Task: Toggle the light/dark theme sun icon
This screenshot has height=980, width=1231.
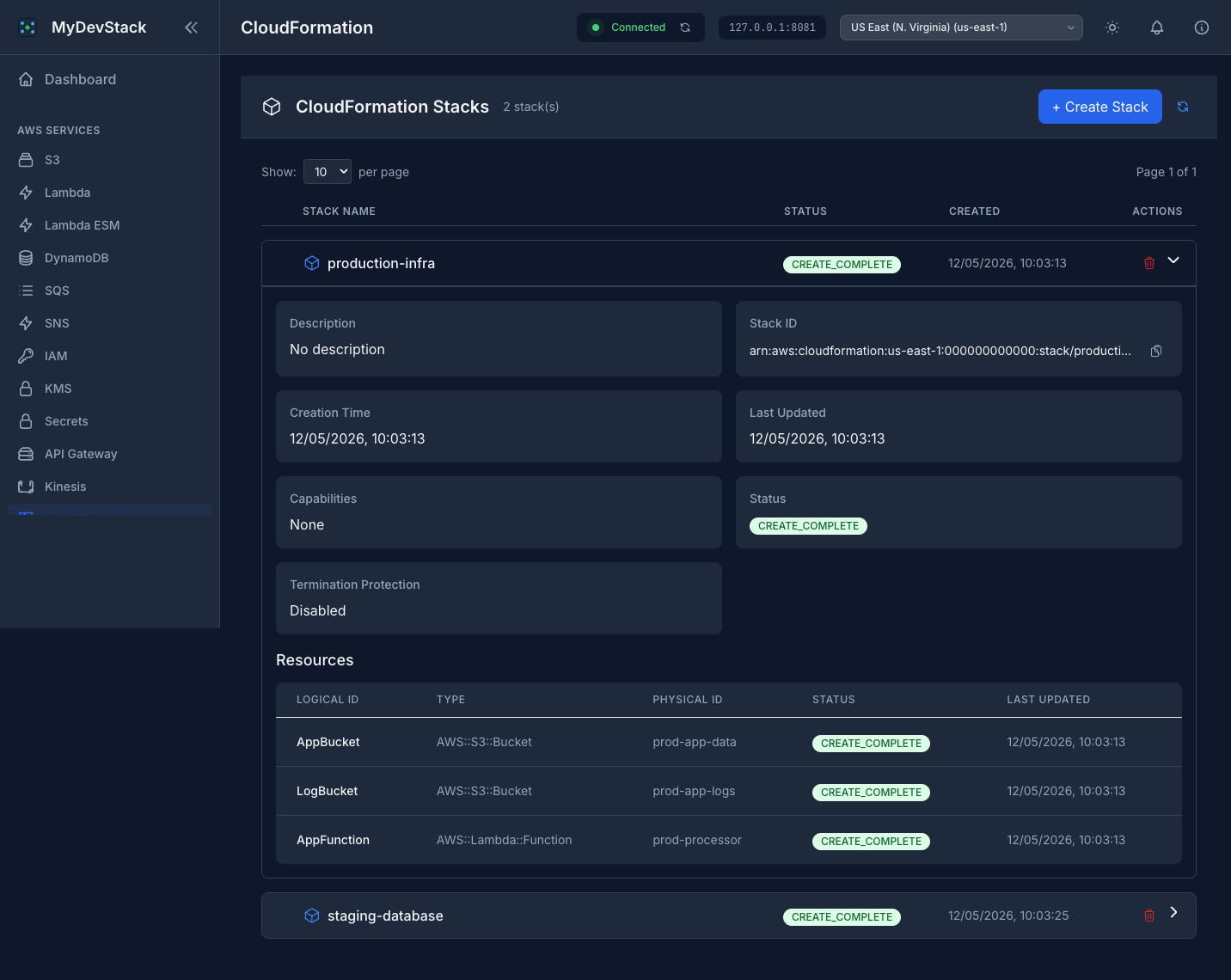Action: click(x=1112, y=28)
